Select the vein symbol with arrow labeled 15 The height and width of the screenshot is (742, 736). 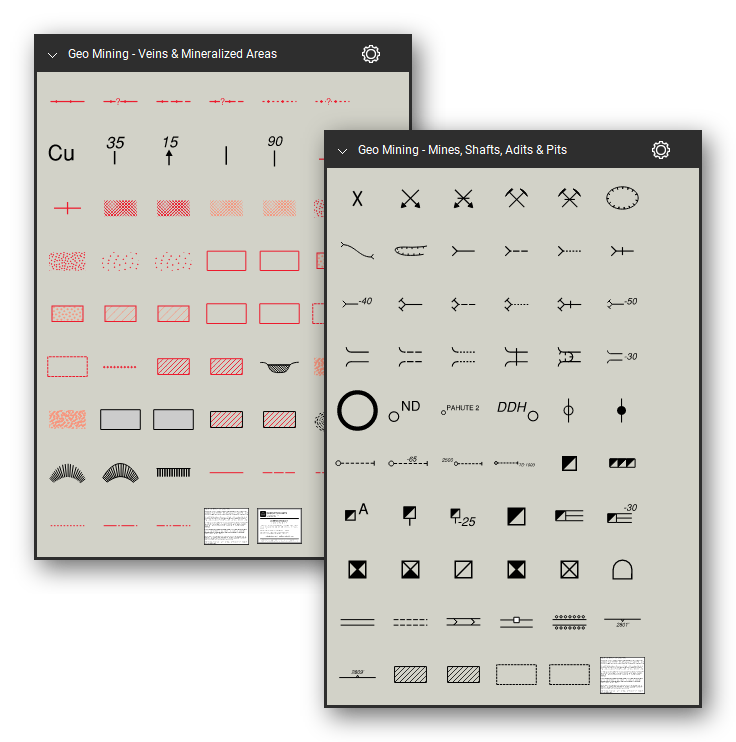[169, 150]
